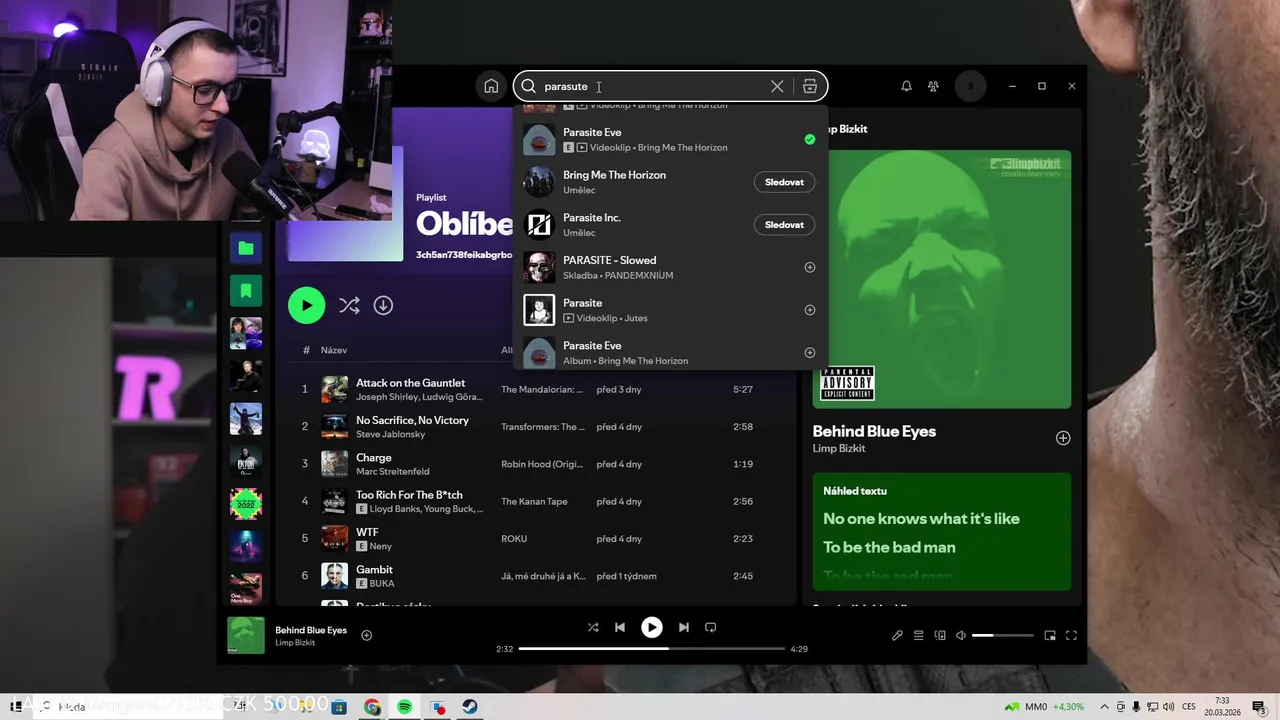Open the 2022 playlist thumbnail in sidebar
The width and height of the screenshot is (1280, 720).
[x=246, y=504]
